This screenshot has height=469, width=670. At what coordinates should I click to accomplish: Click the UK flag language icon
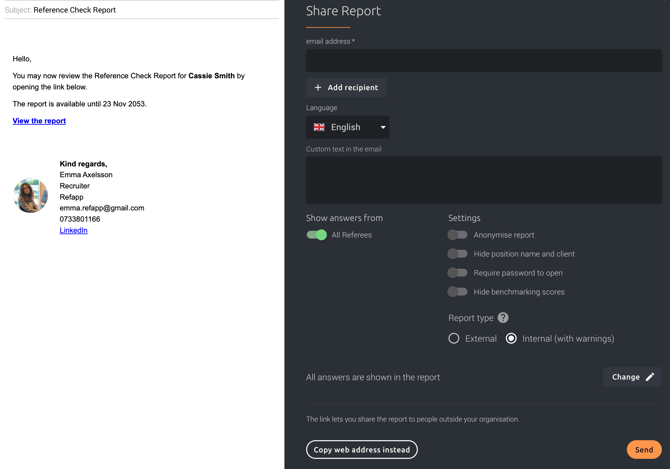pos(319,127)
